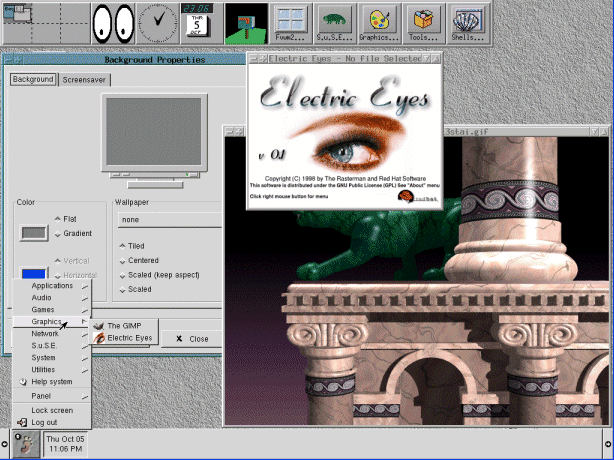This screenshot has height=460, width=614.
Task: Open Help system from main menu
Action: tap(52, 382)
